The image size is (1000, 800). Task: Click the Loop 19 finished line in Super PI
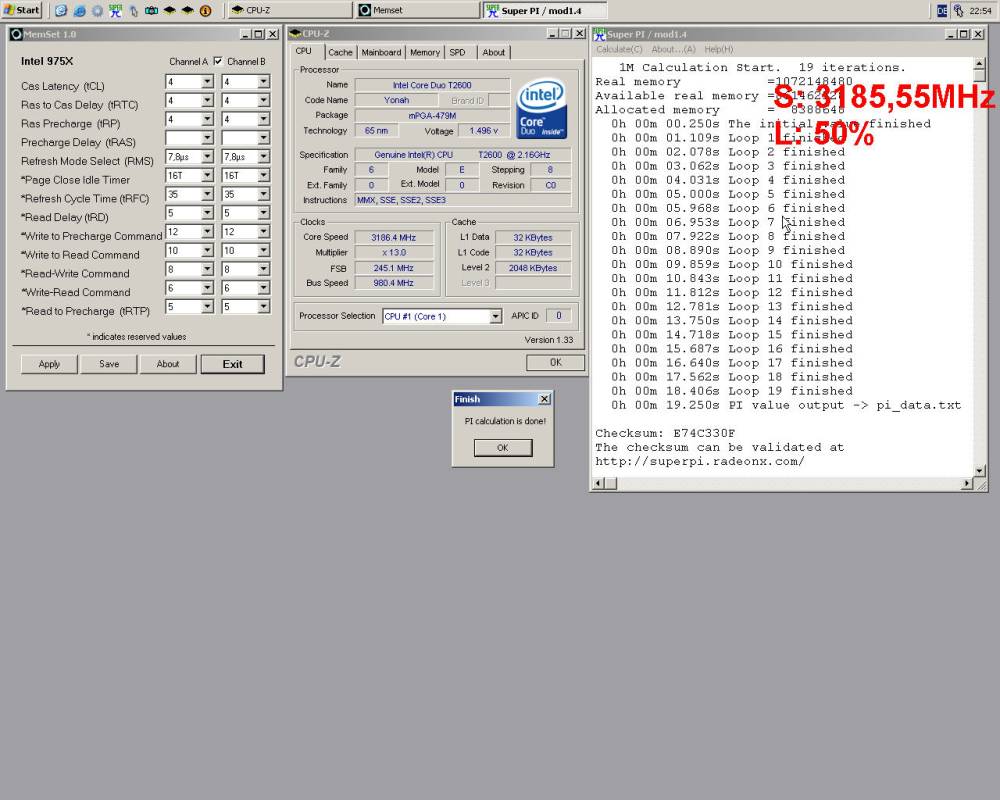tap(732, 391)
